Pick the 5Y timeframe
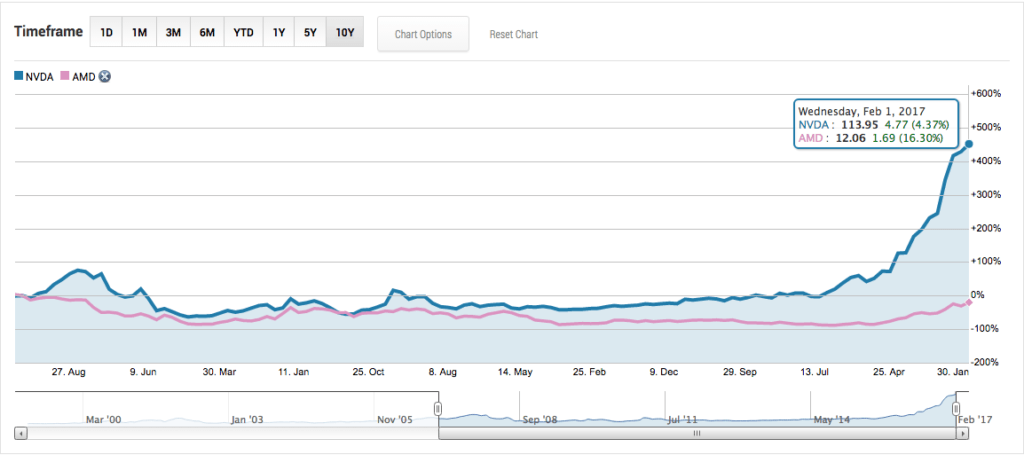 [x=311, y=33]
